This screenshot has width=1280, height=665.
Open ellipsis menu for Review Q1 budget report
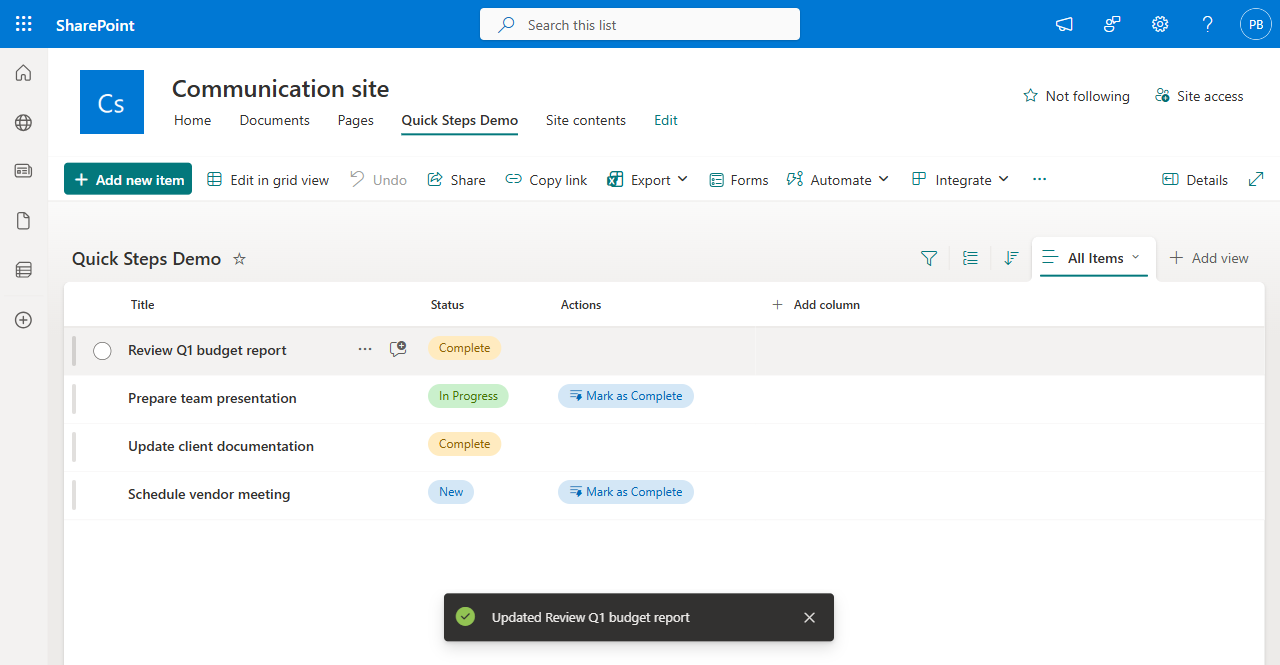pos(365,349)
